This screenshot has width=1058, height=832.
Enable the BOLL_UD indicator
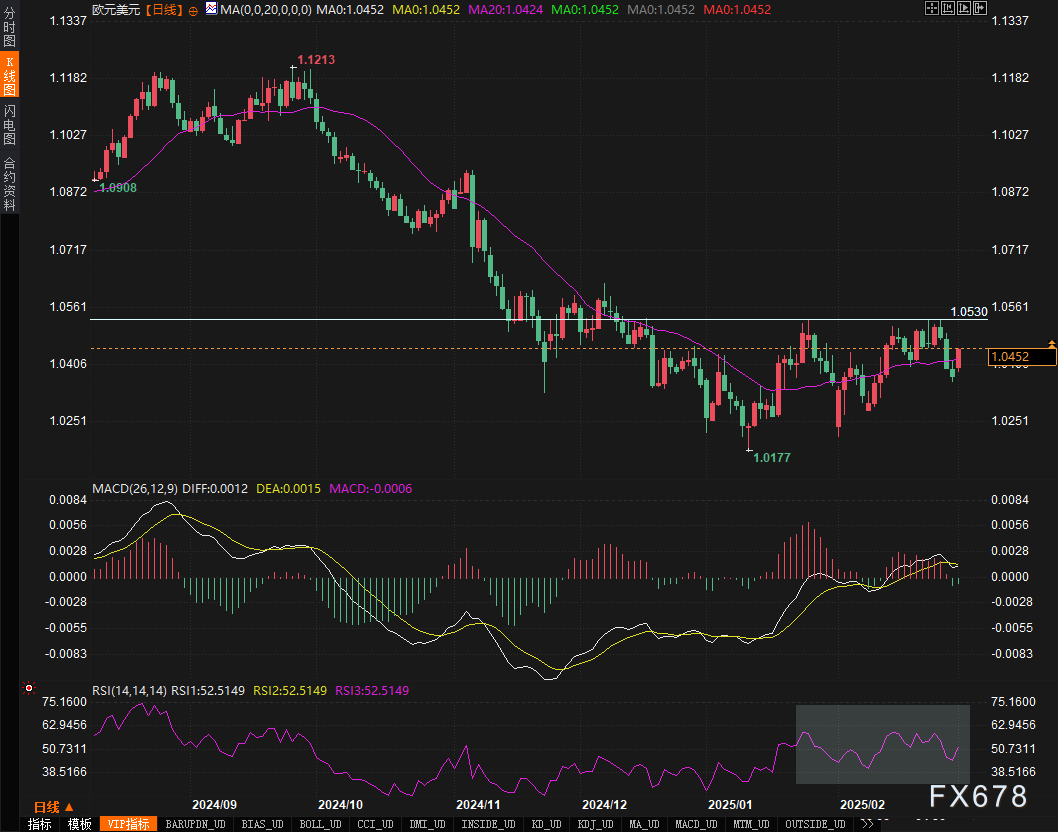pos(318,824)
